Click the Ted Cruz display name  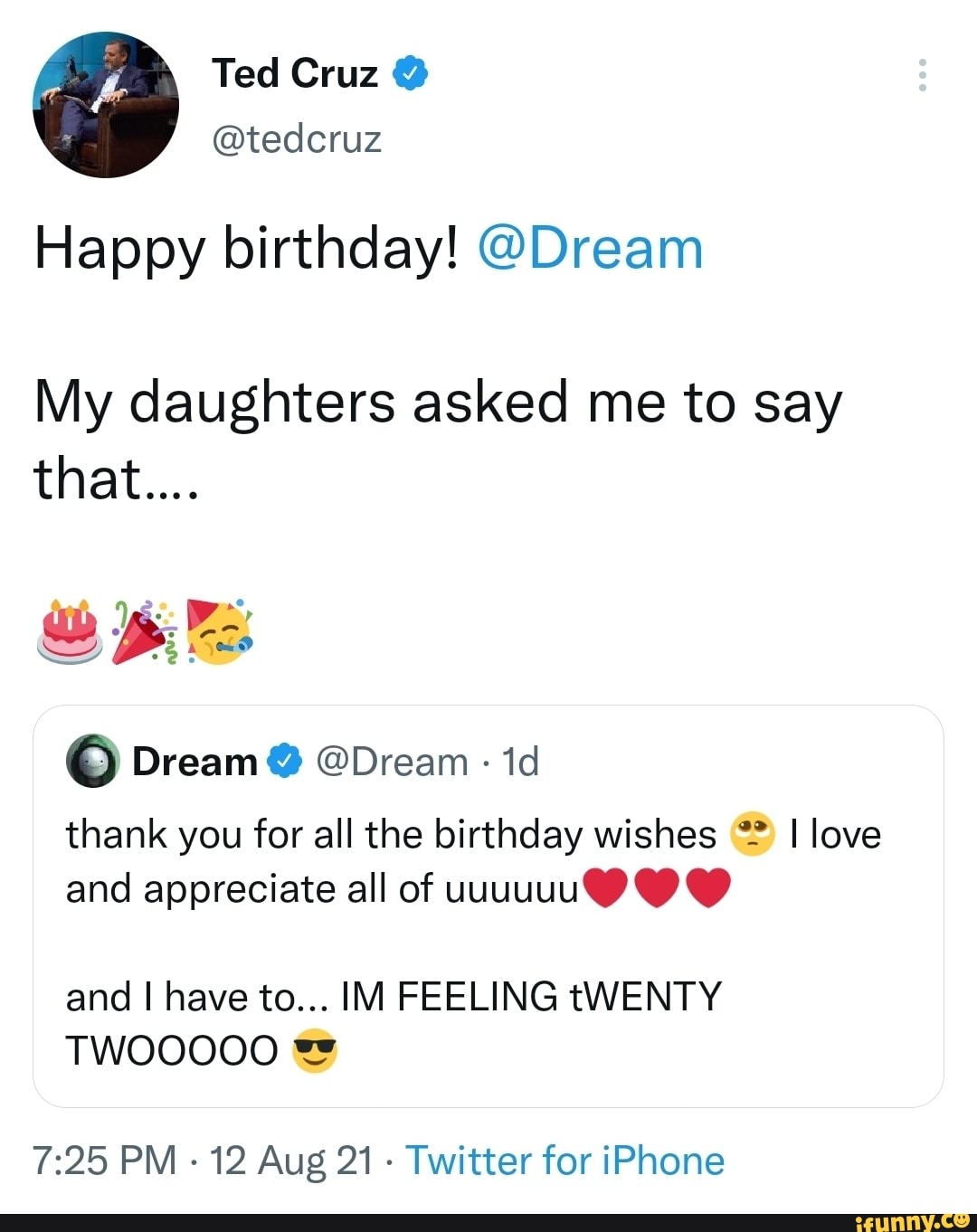295,73
